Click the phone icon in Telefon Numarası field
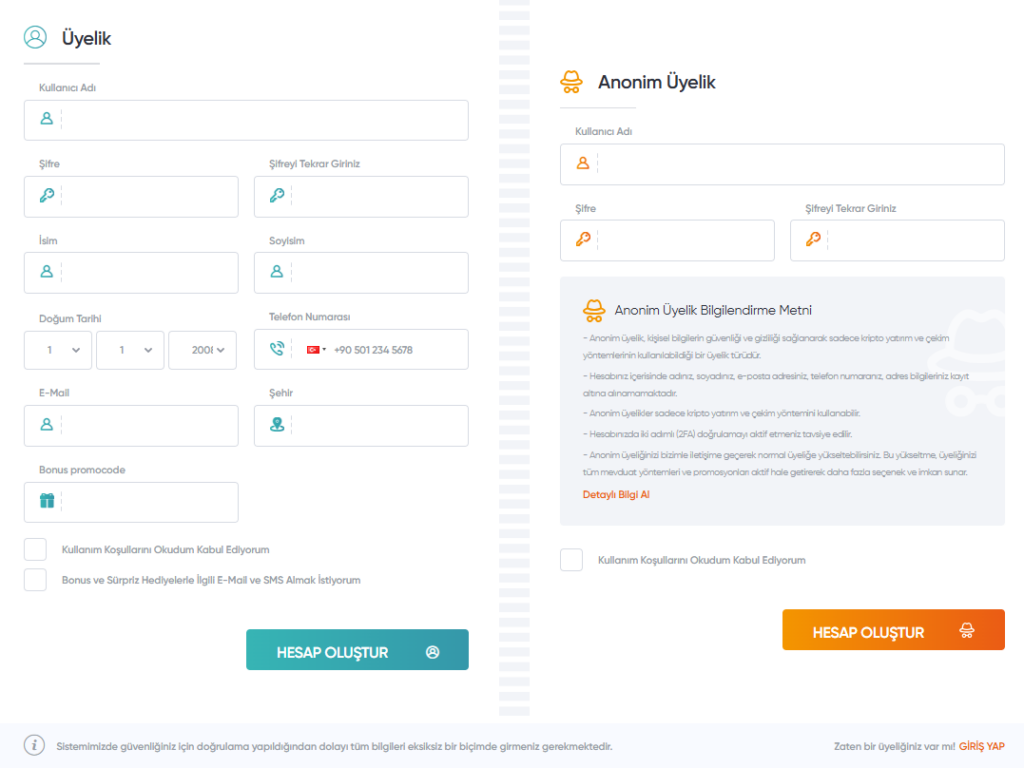 pyautogui.click(x=277, y=349)
